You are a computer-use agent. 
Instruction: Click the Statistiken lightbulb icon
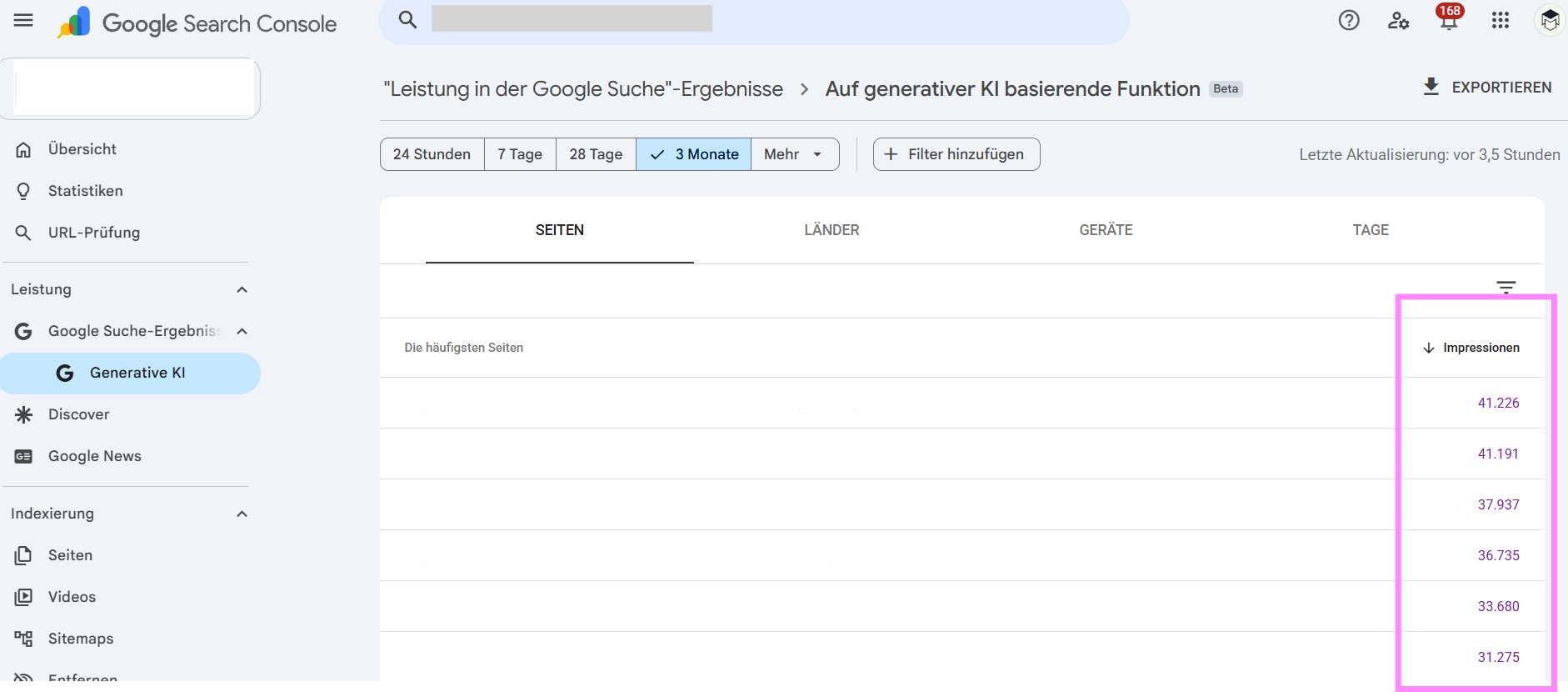(x=23, y=191)
